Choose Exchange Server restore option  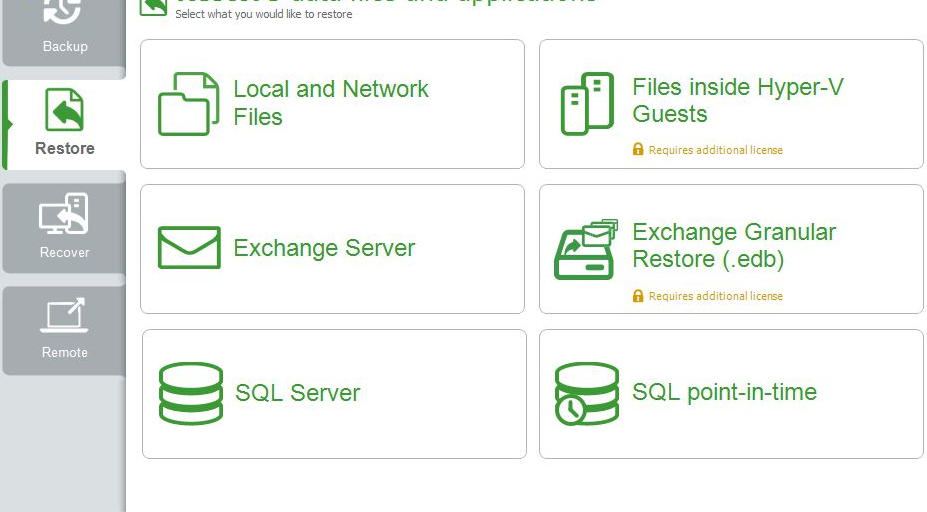click(x=332, y=249)
